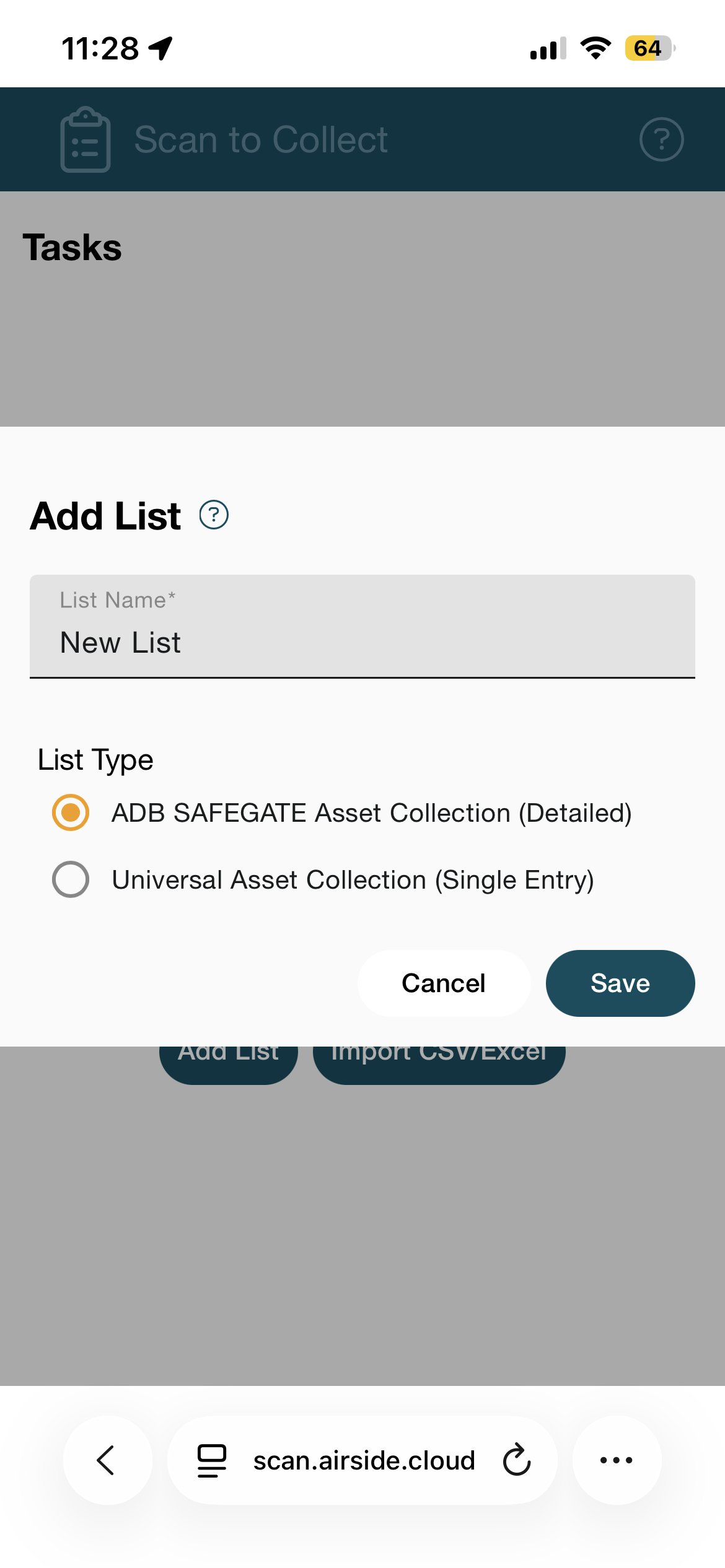This screenshot has height=1568, width=725.
Task: Reload the page with the refresh icon
Action: pos(517,1460)
